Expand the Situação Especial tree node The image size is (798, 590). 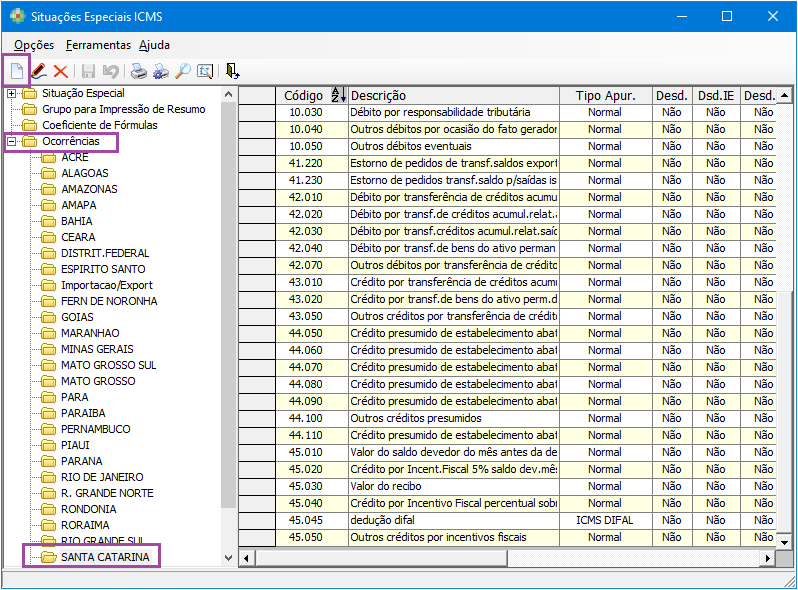point(12,94)
